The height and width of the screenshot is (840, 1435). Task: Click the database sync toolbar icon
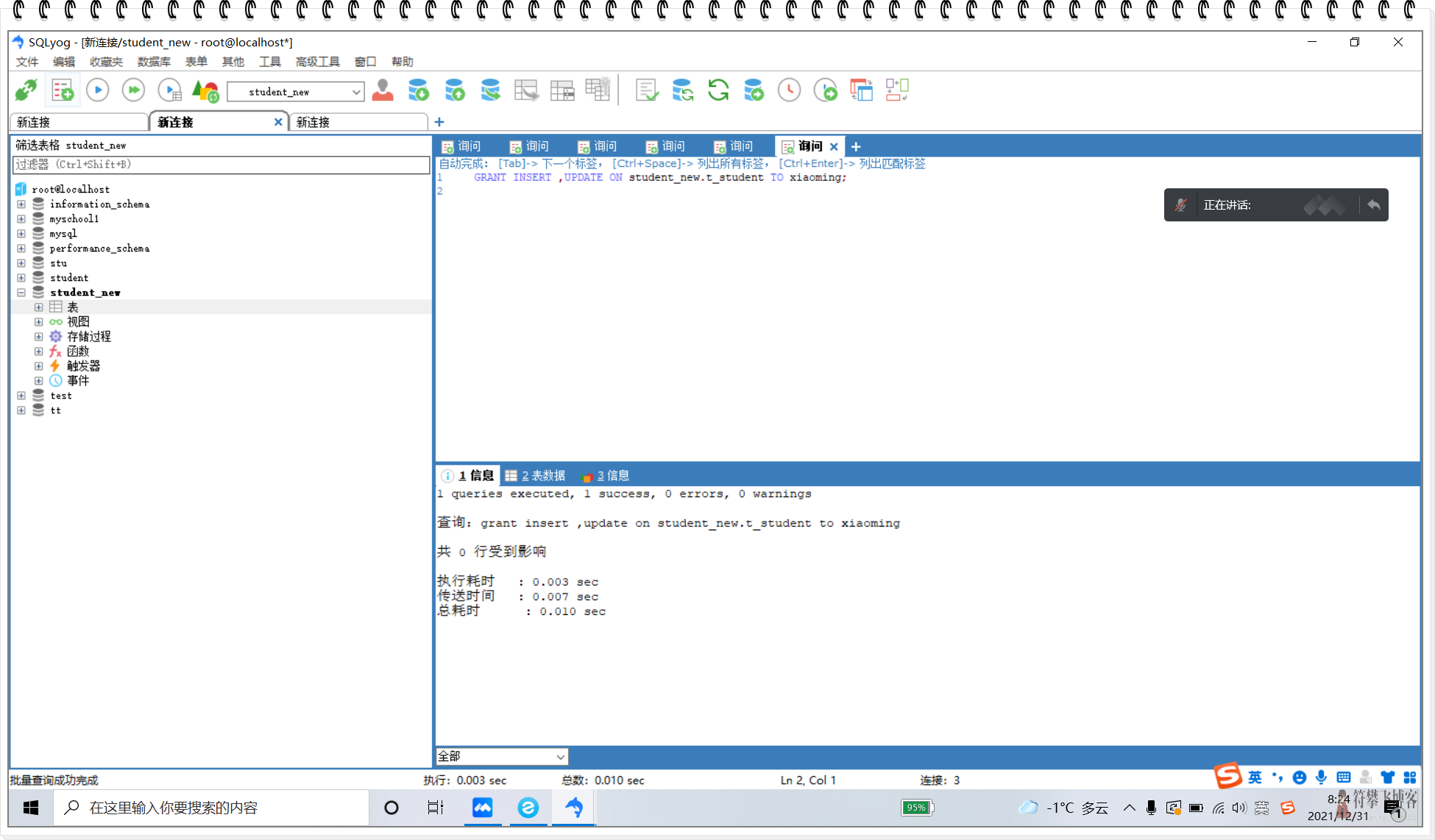coord(682,90)
